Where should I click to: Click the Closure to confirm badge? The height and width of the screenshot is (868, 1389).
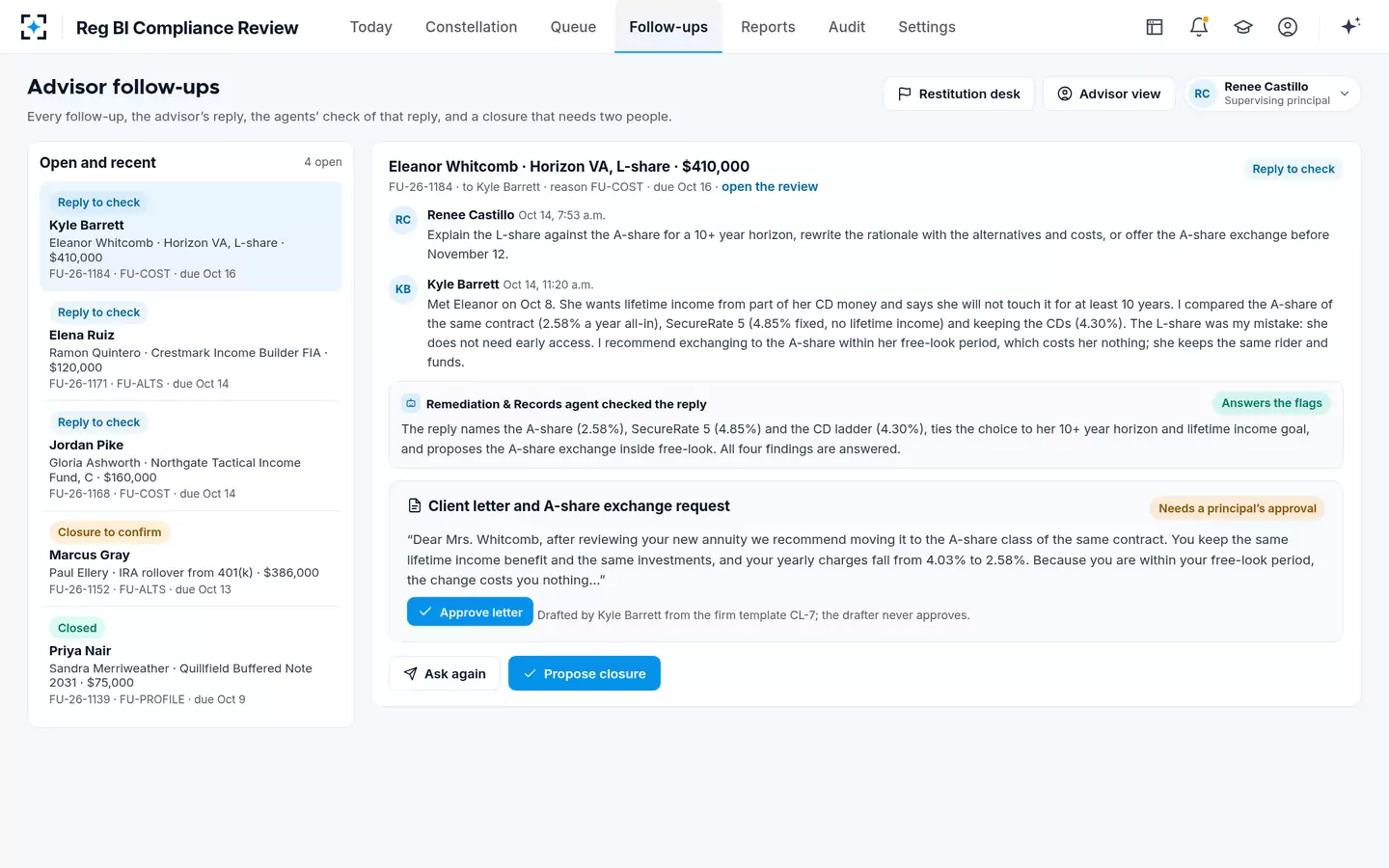pos(110,532)
